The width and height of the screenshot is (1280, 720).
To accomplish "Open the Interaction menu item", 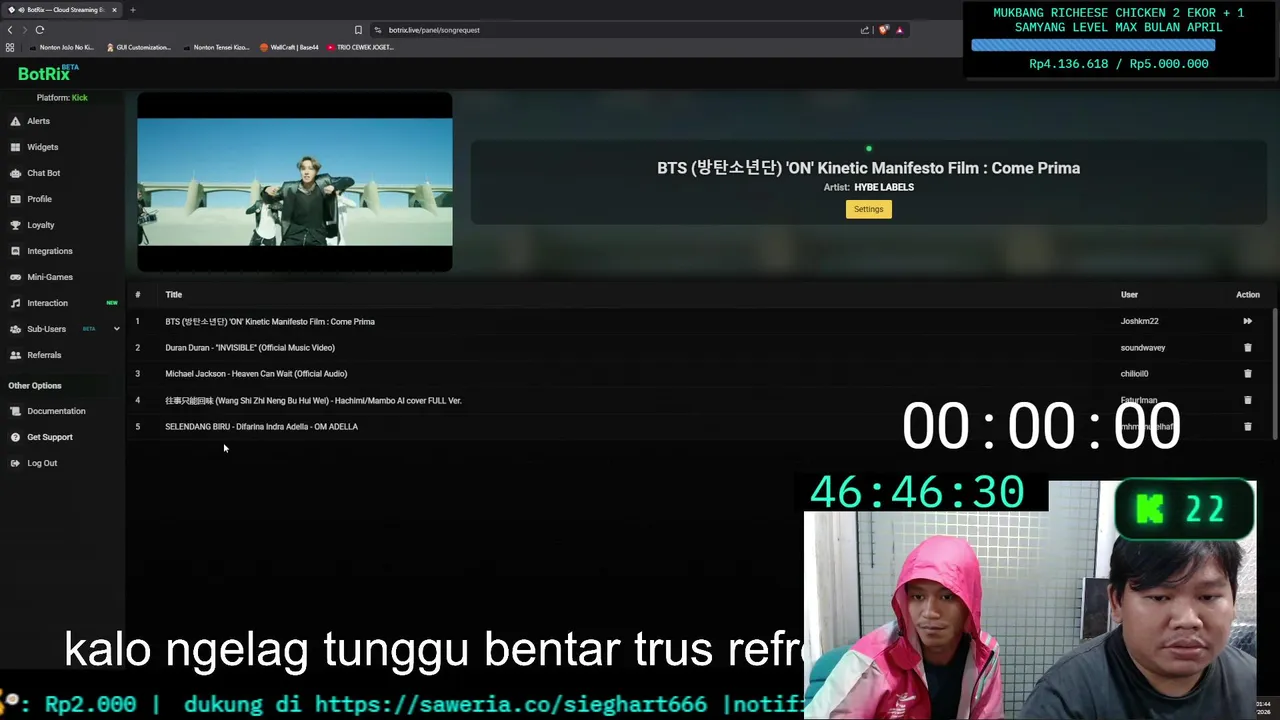I will click(48, 303).
